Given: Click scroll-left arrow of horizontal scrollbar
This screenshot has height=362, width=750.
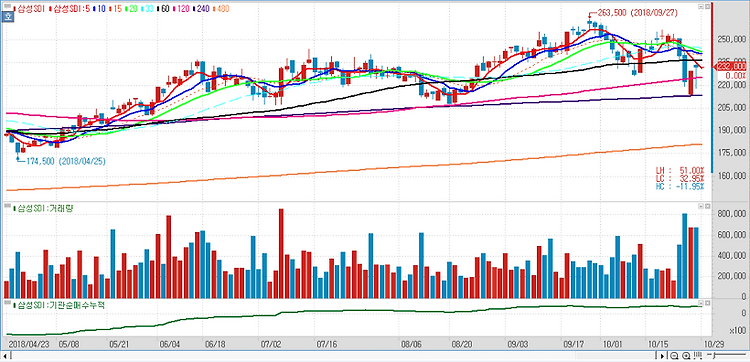Looking at the screenshot, I should (x=4, y=355).
